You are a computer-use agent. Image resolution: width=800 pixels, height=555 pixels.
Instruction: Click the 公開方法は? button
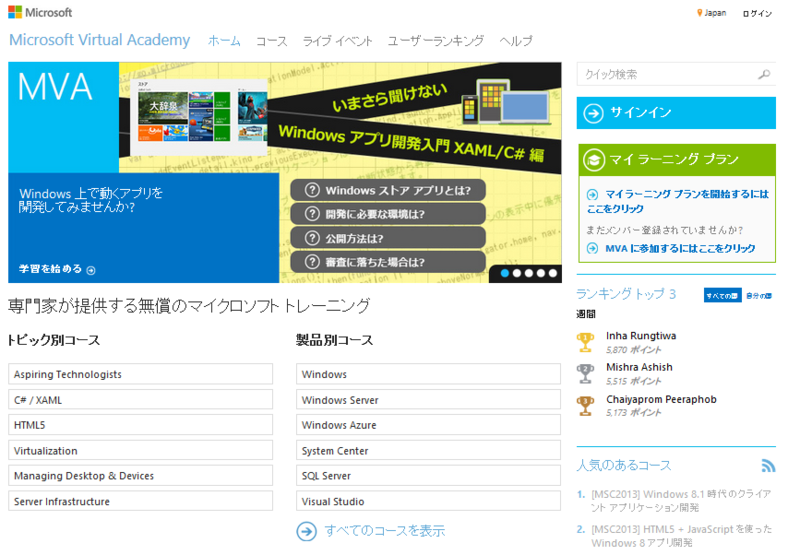(x=388, y=238)
